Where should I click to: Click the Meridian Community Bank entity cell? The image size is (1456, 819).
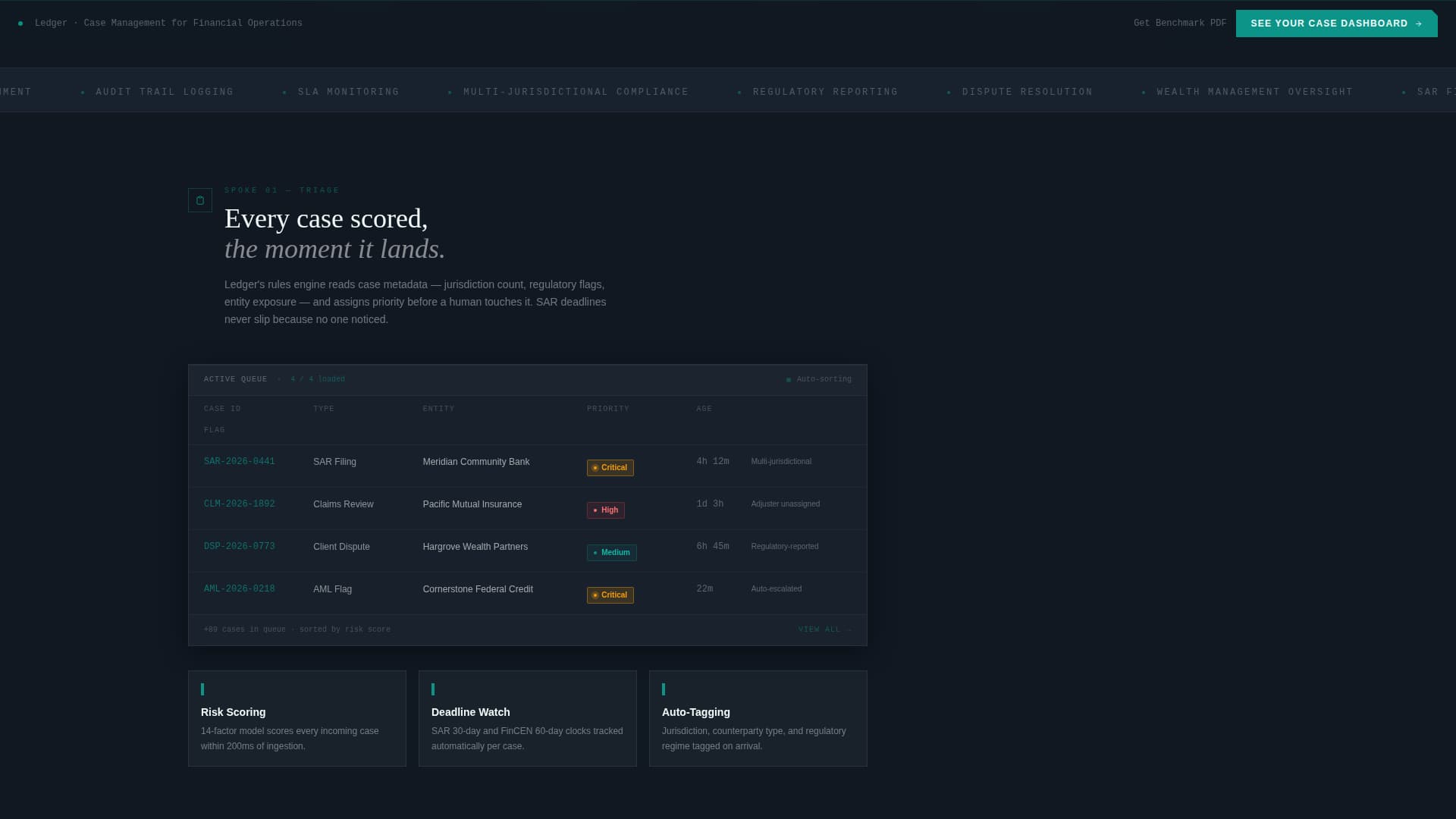click(476, 462)
